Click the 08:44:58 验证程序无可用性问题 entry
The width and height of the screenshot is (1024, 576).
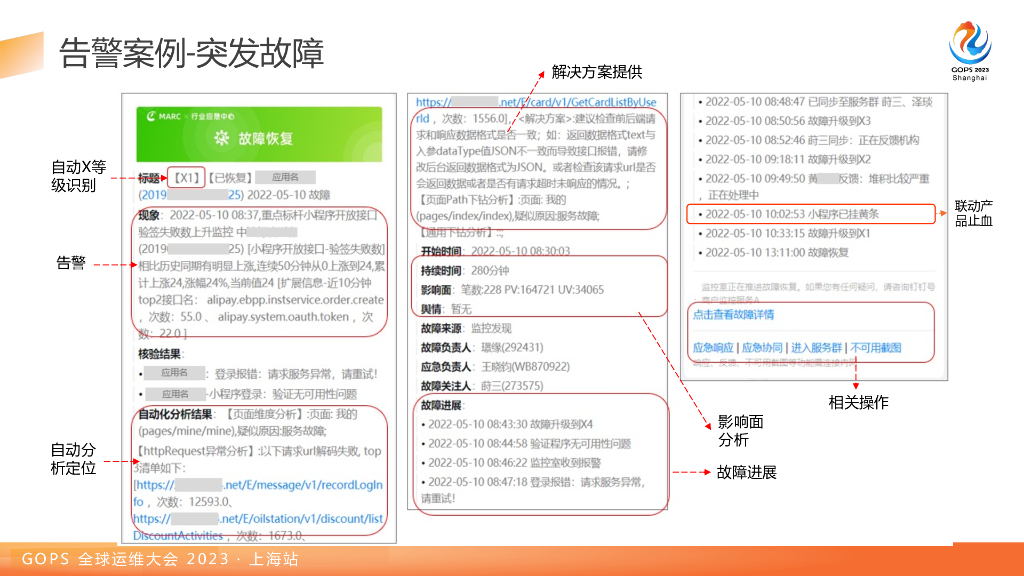click(x=526, y=443)
